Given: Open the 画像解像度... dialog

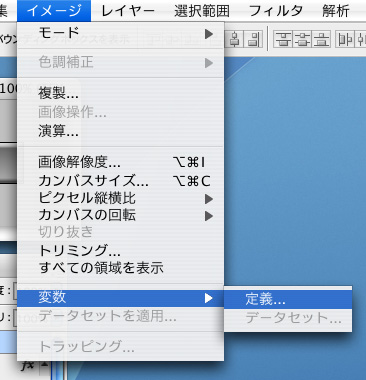Looking at the screenshot, I should point(121,162).
